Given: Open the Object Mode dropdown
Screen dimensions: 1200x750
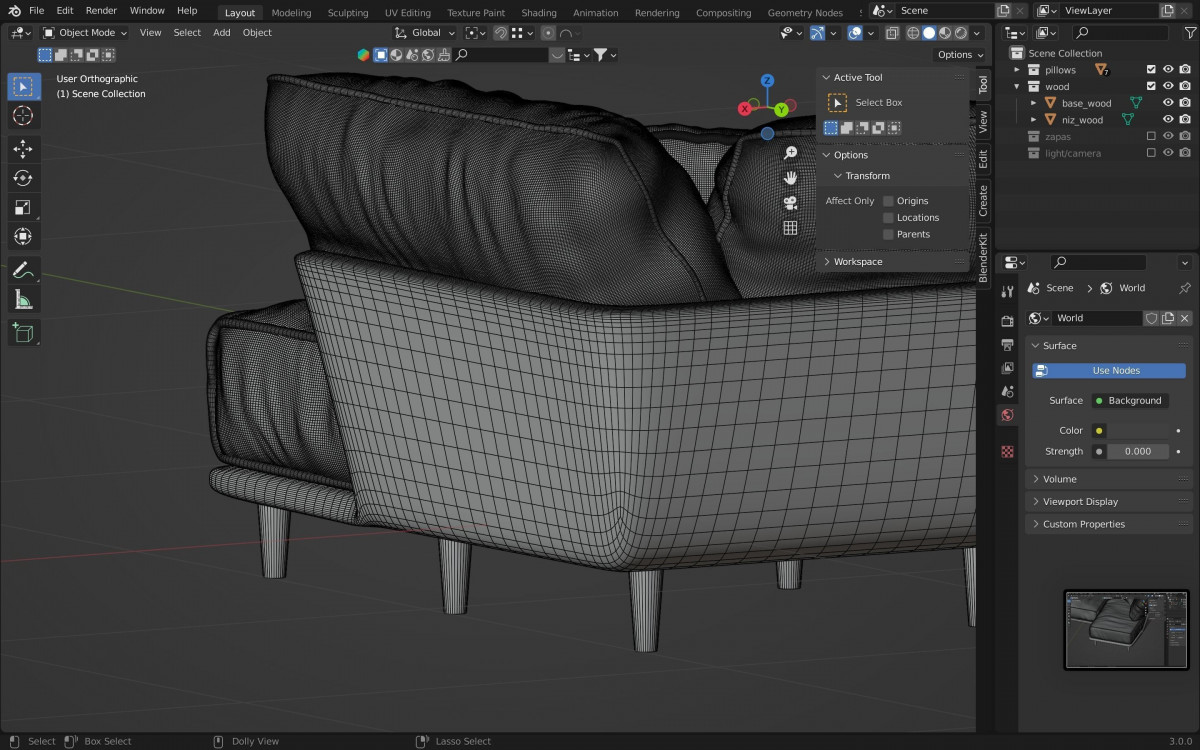Looking at the screenshot, I should point(86,32).
